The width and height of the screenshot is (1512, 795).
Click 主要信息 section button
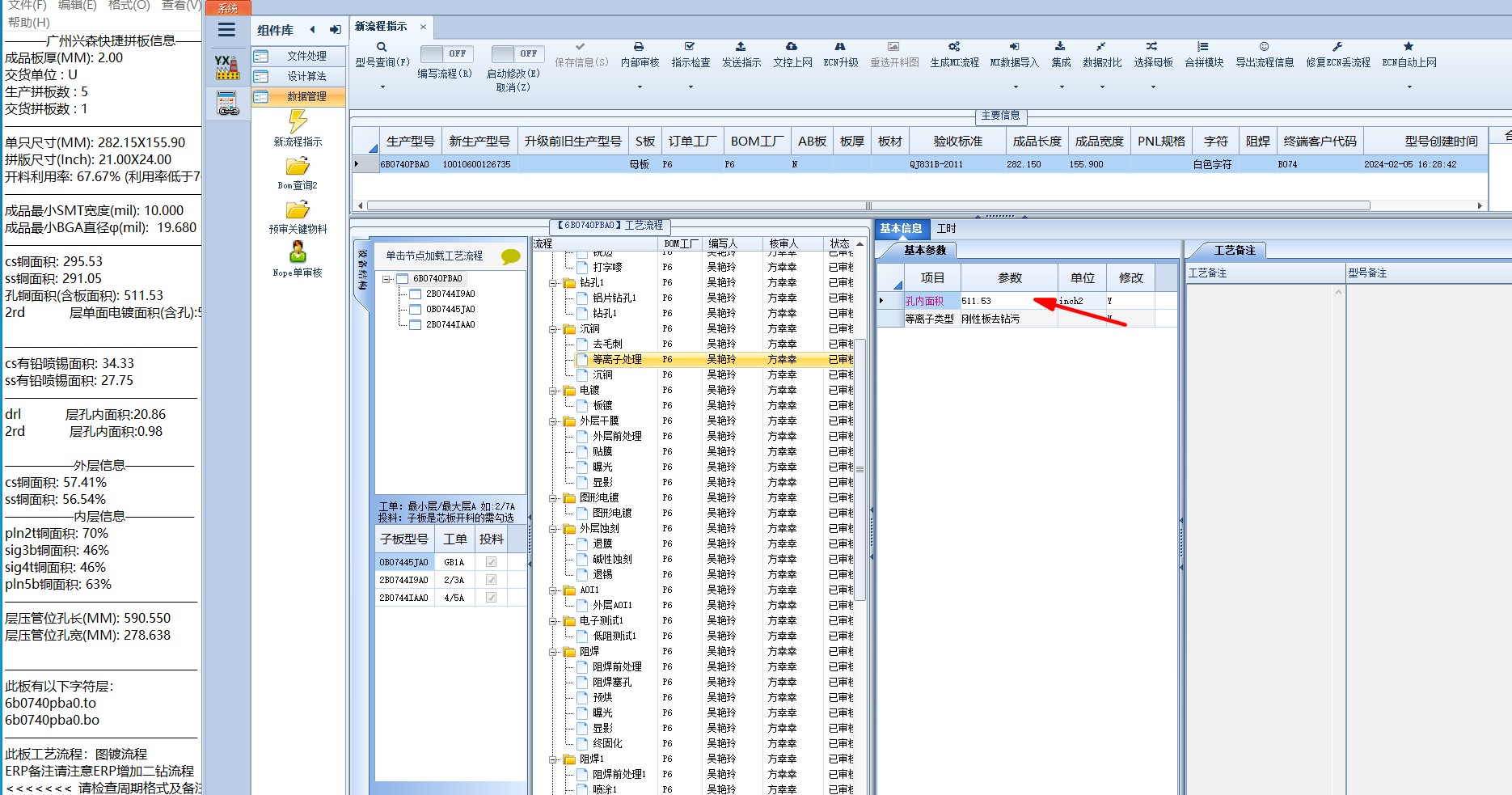(x=1000, y=116)
